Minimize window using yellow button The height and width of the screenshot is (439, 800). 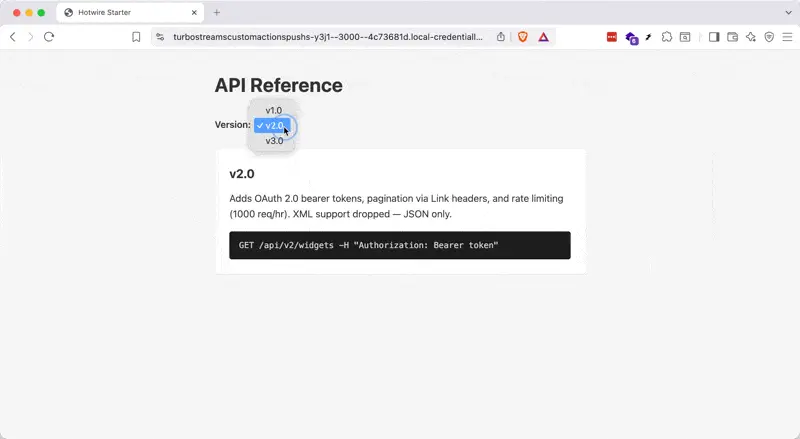pyautogui.click(x=29, y=12)
